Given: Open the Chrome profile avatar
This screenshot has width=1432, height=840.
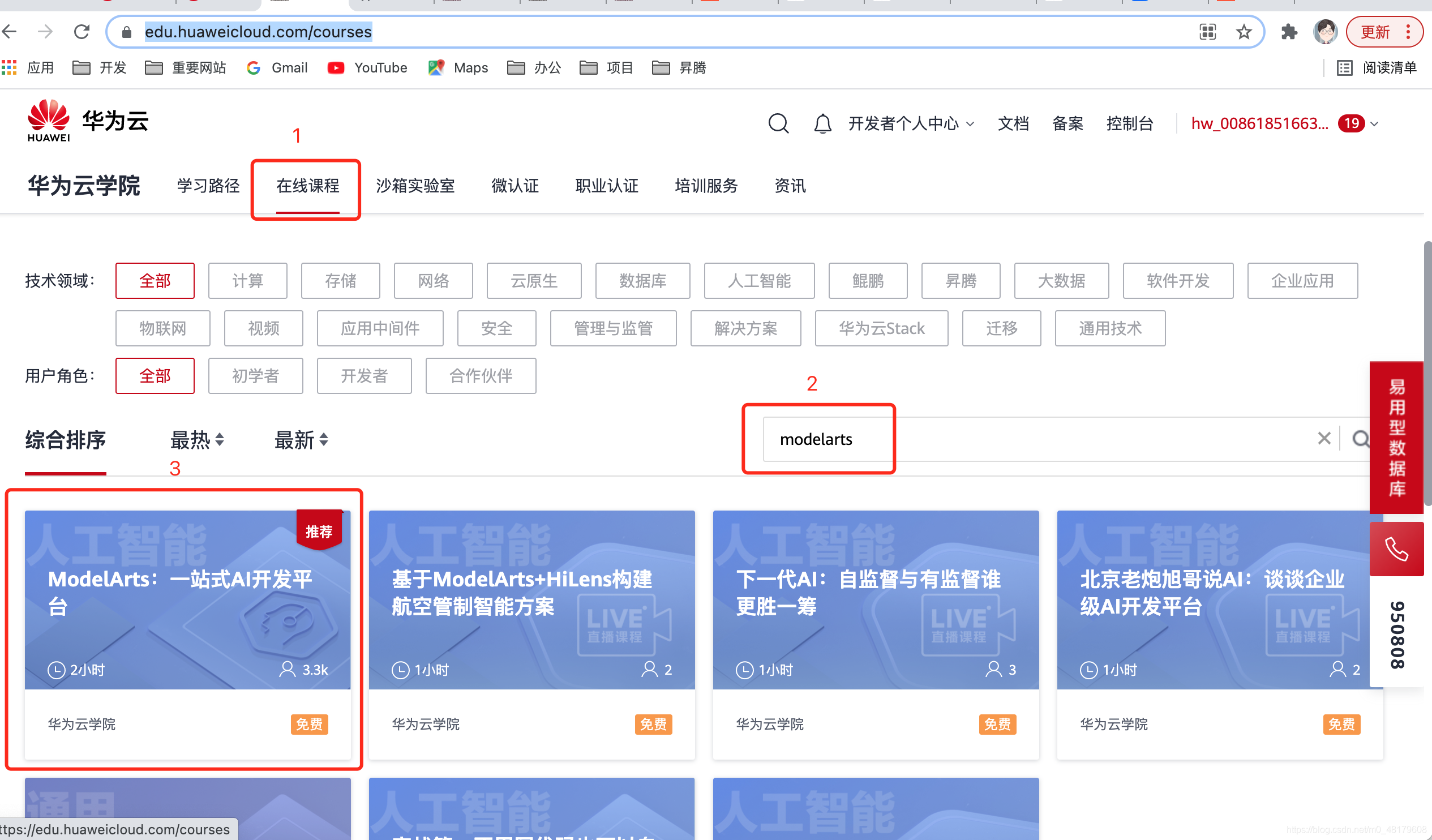Looking at the screenshot, I should [1326, 32].
